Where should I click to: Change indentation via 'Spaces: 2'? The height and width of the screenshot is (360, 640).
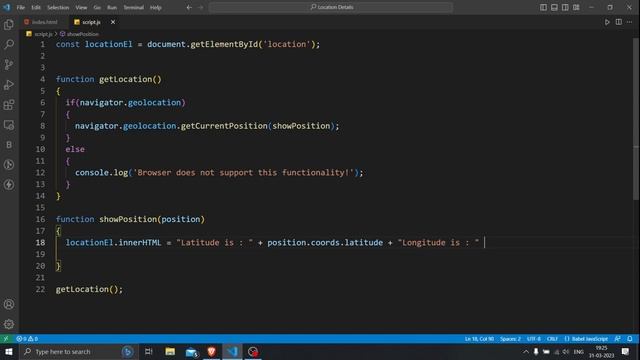click(x=510, y=339)
